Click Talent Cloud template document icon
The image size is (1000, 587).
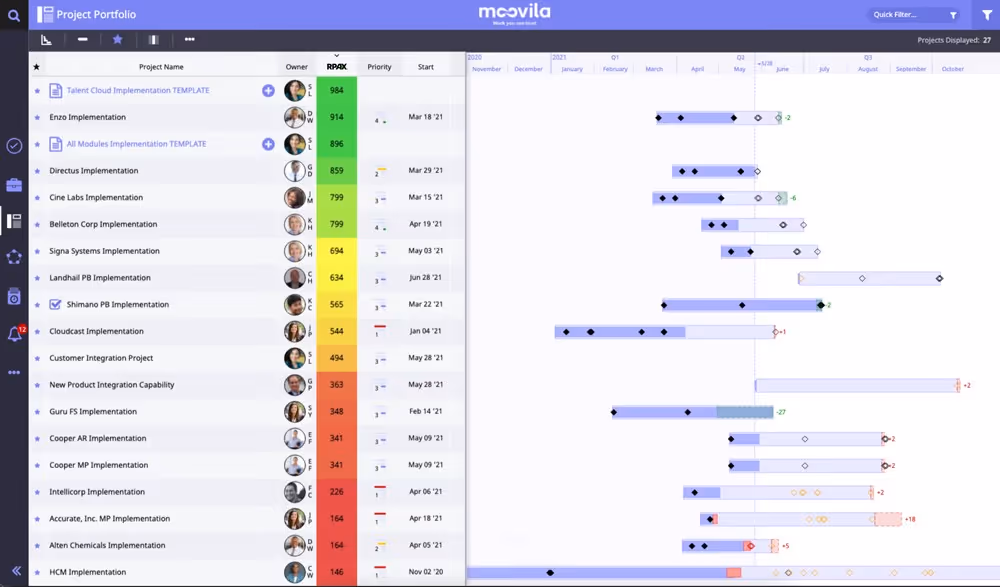55,91
